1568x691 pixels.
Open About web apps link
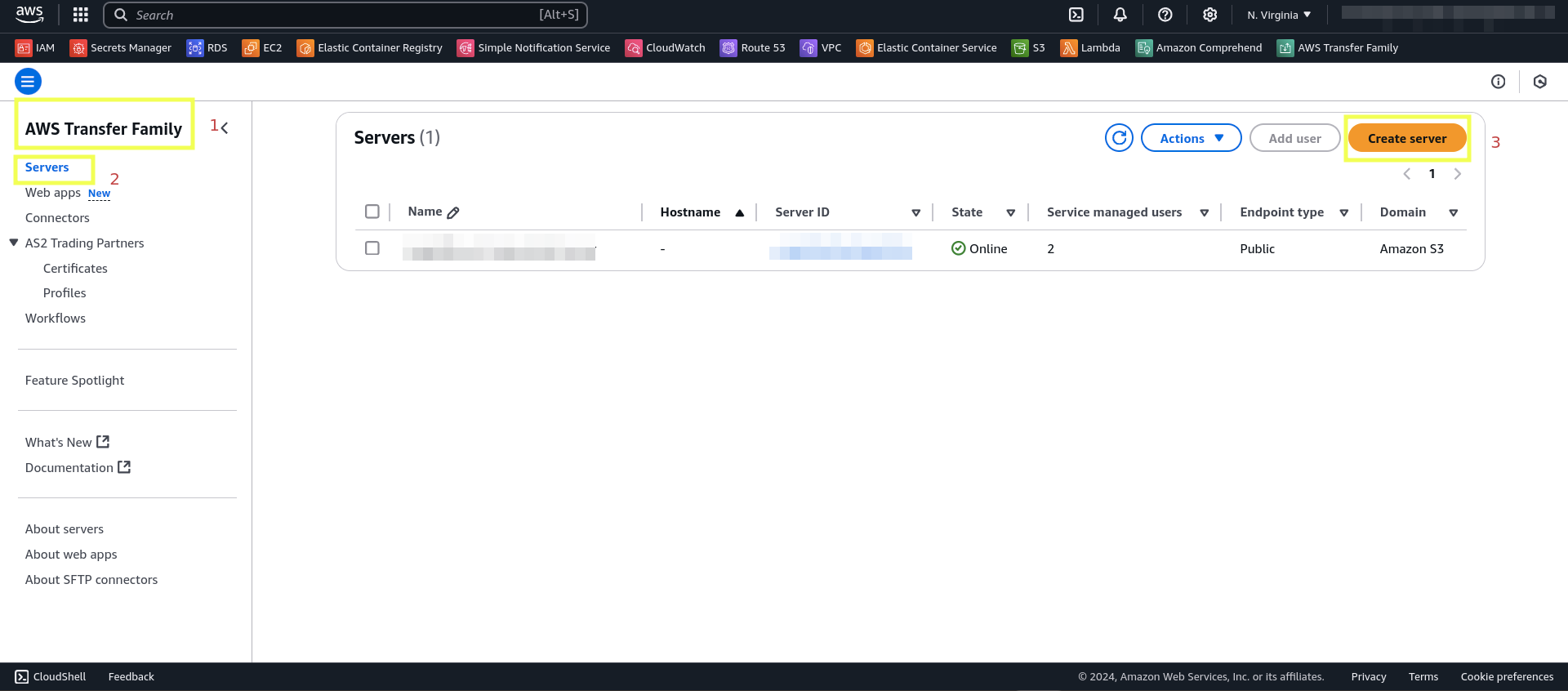click(x=71, y=555)
